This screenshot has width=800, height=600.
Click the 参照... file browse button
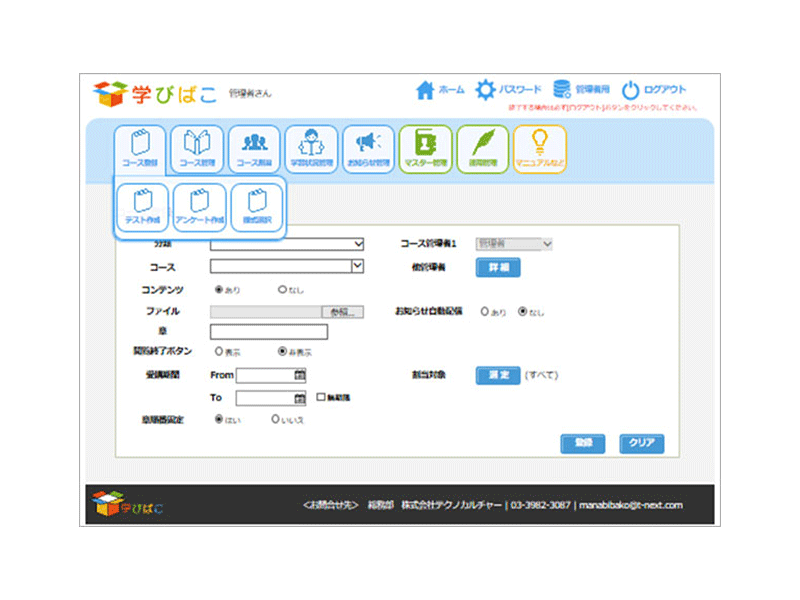coord(343,312)
